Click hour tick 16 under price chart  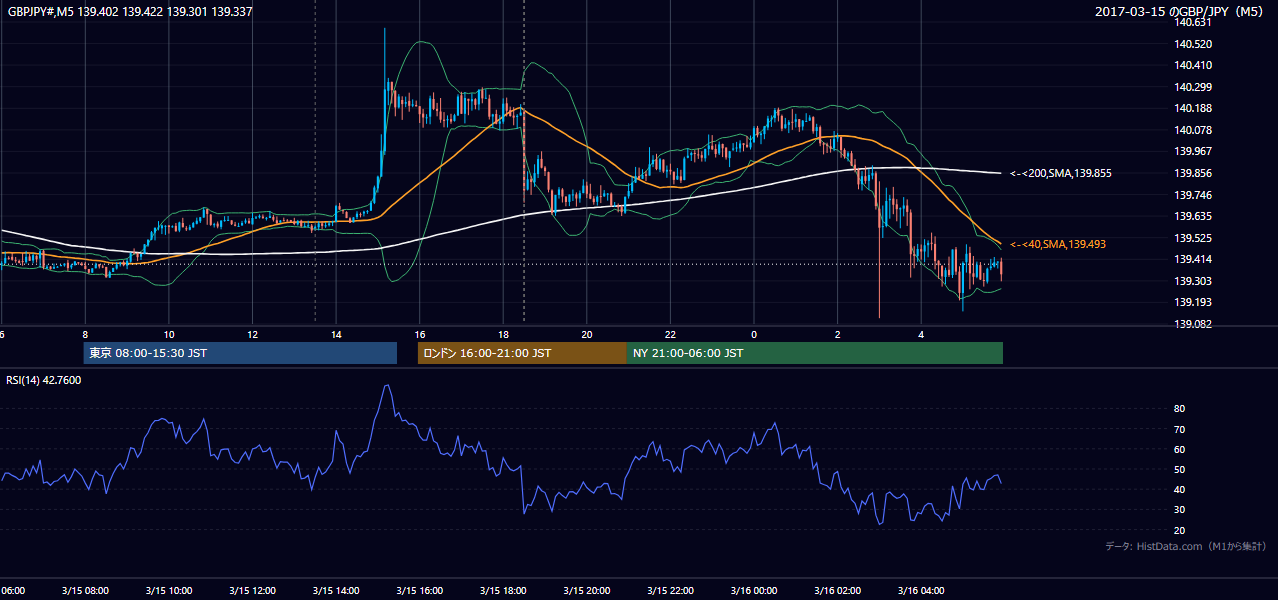[x=420, y=334]
